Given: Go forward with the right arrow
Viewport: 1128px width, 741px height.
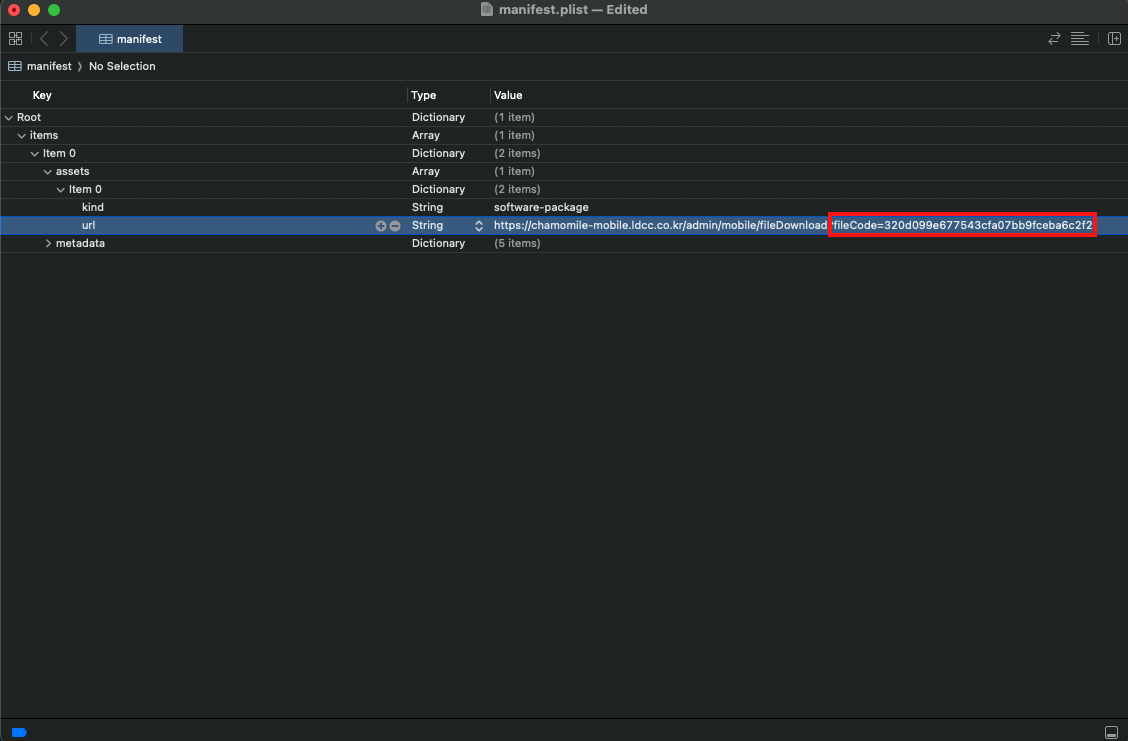Looking at the screenshot, I should 64,39.
